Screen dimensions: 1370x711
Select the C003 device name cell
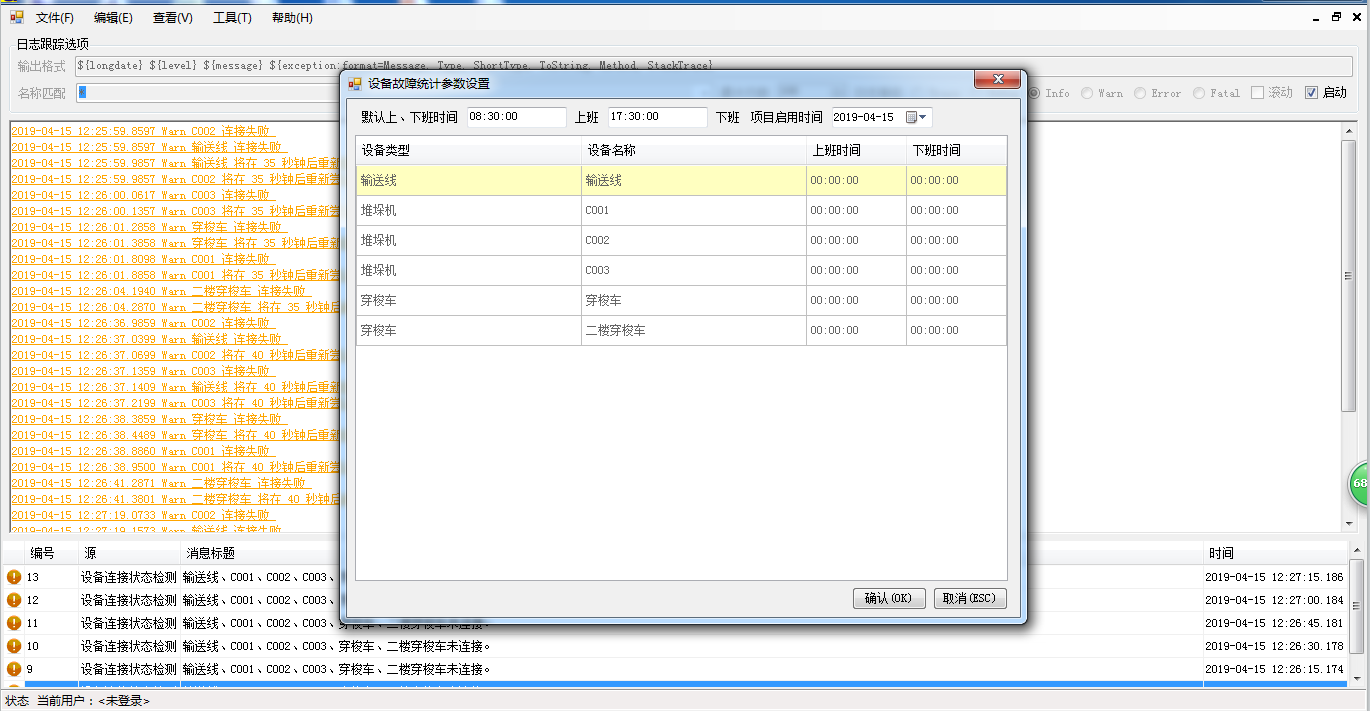(x=694, y=270)
